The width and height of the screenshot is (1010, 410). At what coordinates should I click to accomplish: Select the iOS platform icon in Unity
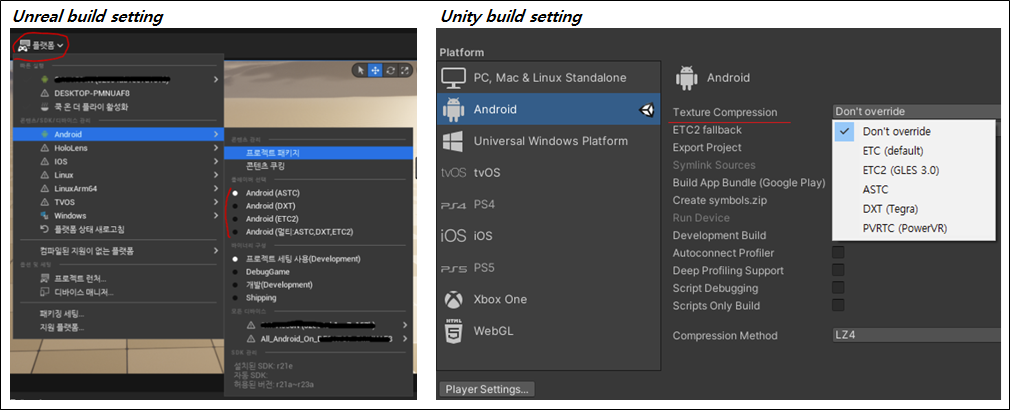453,236
